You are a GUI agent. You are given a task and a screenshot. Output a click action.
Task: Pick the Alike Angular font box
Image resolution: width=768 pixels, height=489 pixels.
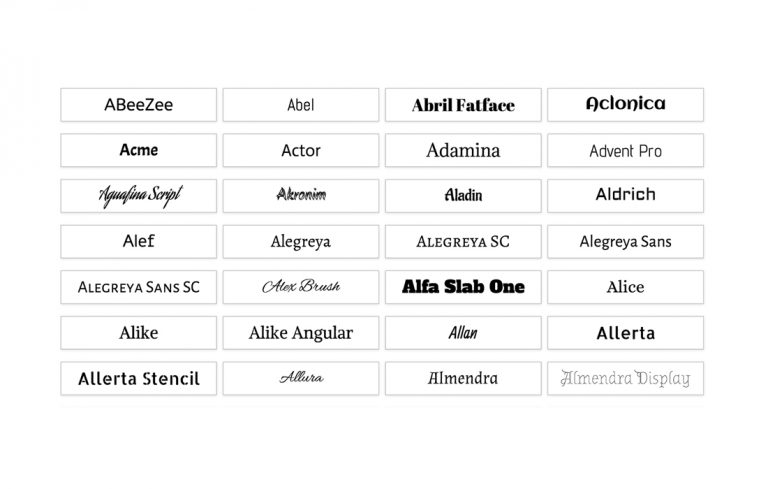pyautogui.click(x=301, y=333)
